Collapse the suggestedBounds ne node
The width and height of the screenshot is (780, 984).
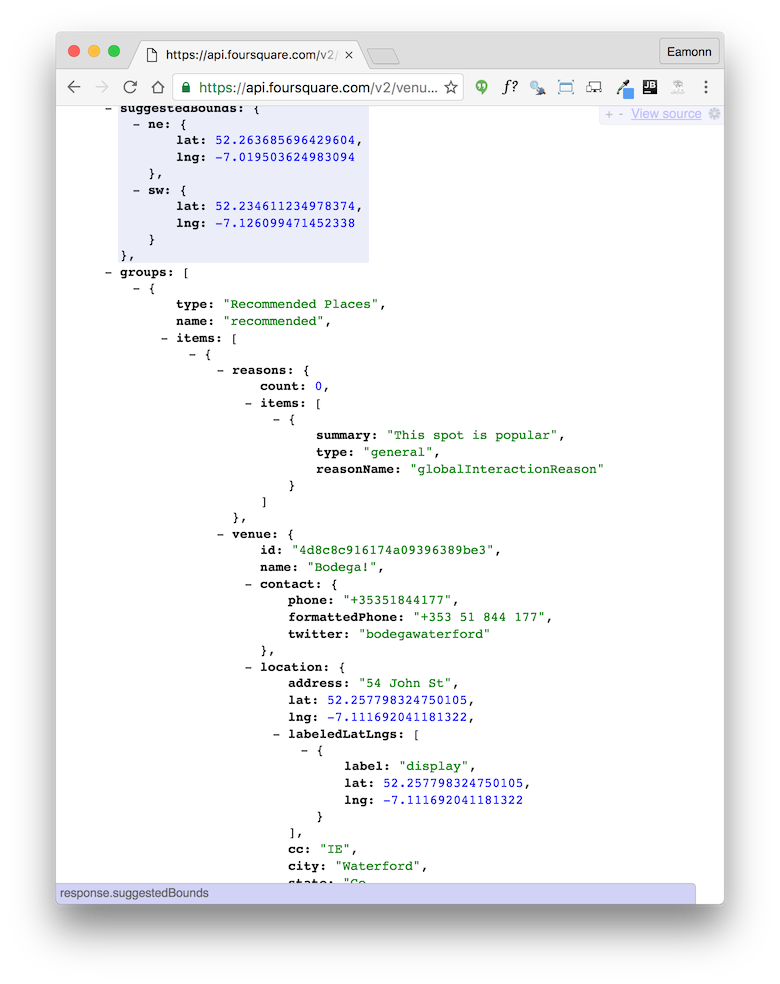click(137, 124)
